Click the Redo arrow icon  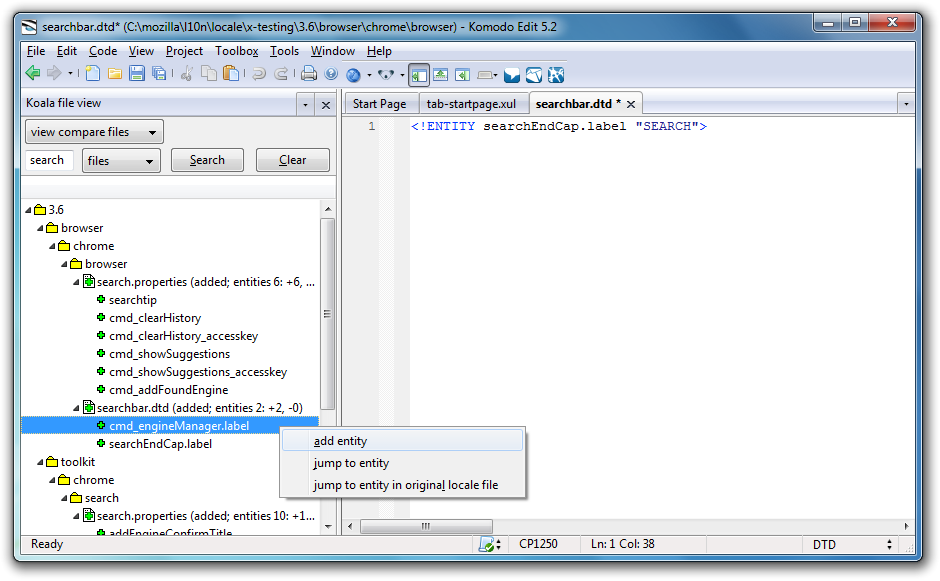281,74
